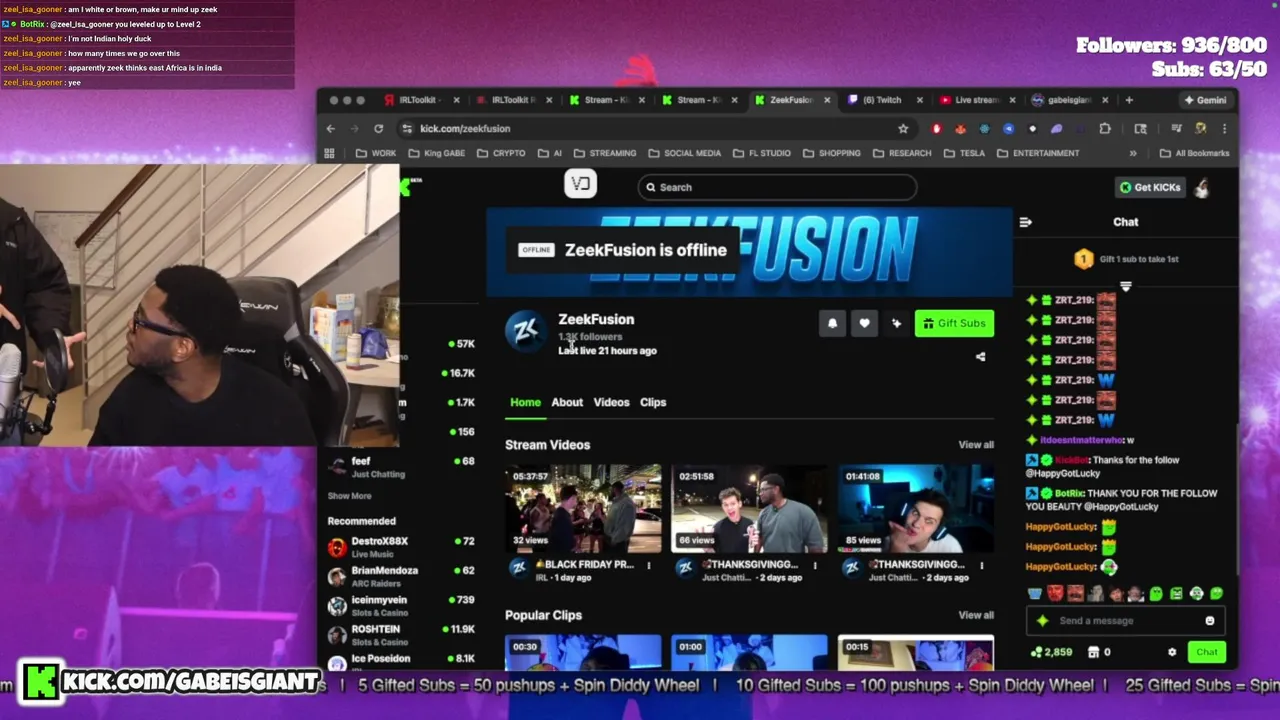Open the Chrome three-dot menu
The height and width of the screenshot is (720, 1280).
tap(1224, 128)
